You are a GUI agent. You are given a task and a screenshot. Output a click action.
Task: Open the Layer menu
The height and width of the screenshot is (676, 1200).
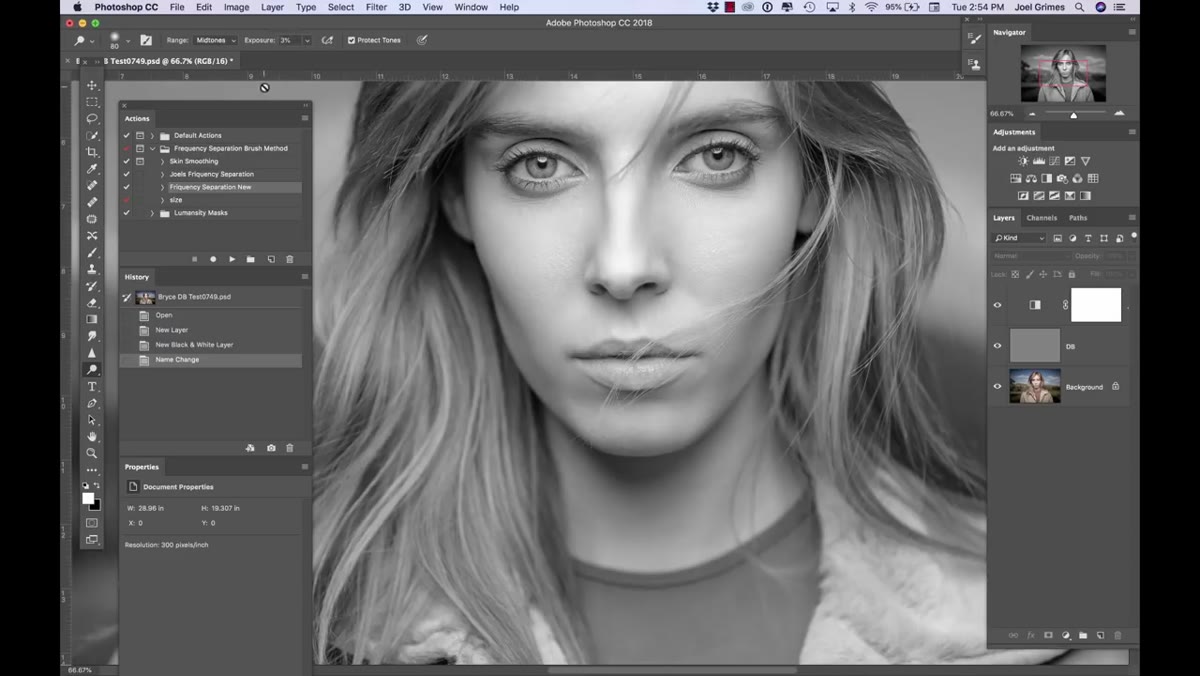pos(272,7)
